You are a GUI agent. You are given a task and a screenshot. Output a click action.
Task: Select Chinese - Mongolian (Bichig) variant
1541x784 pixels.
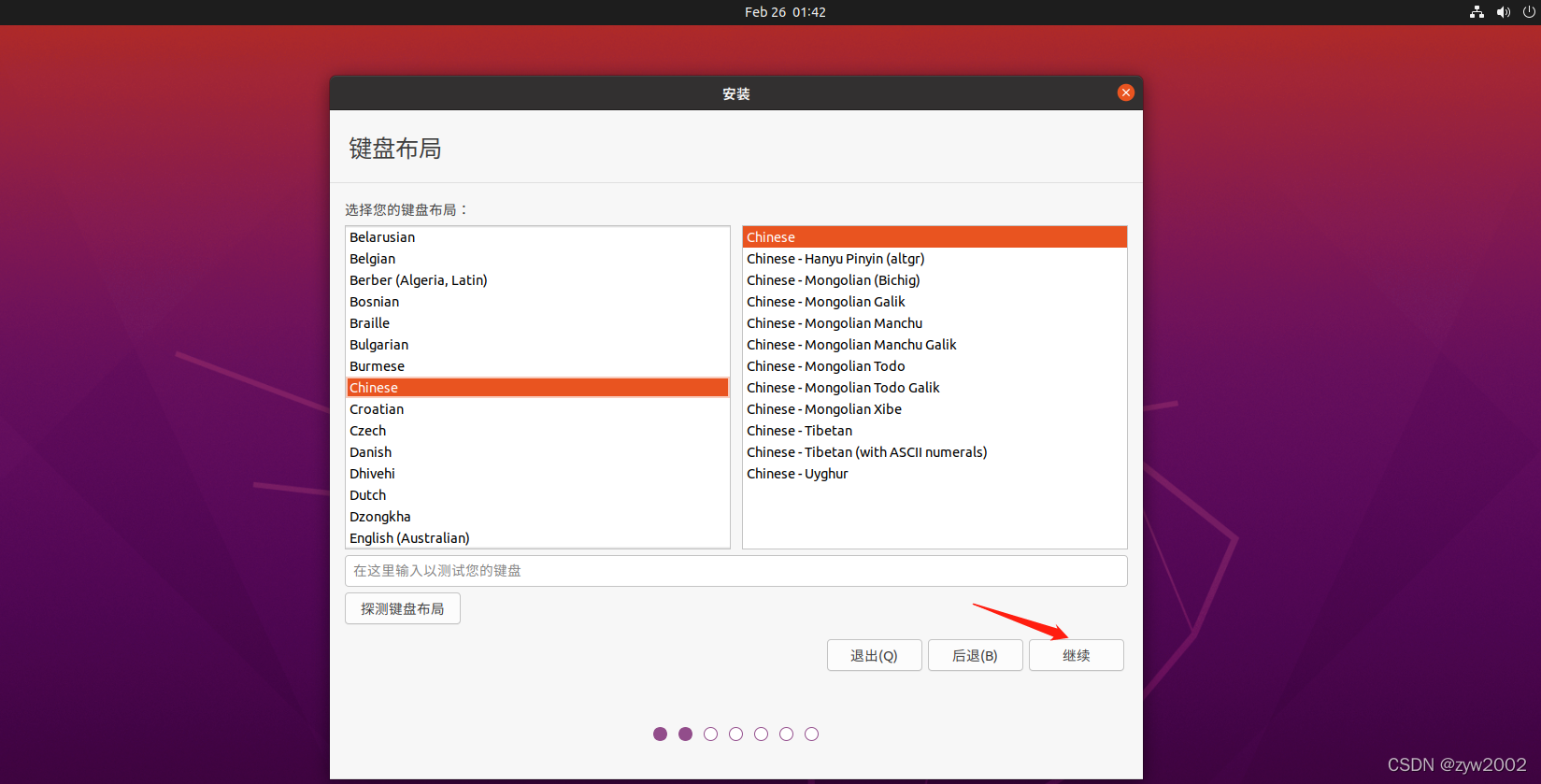(935, 280)
